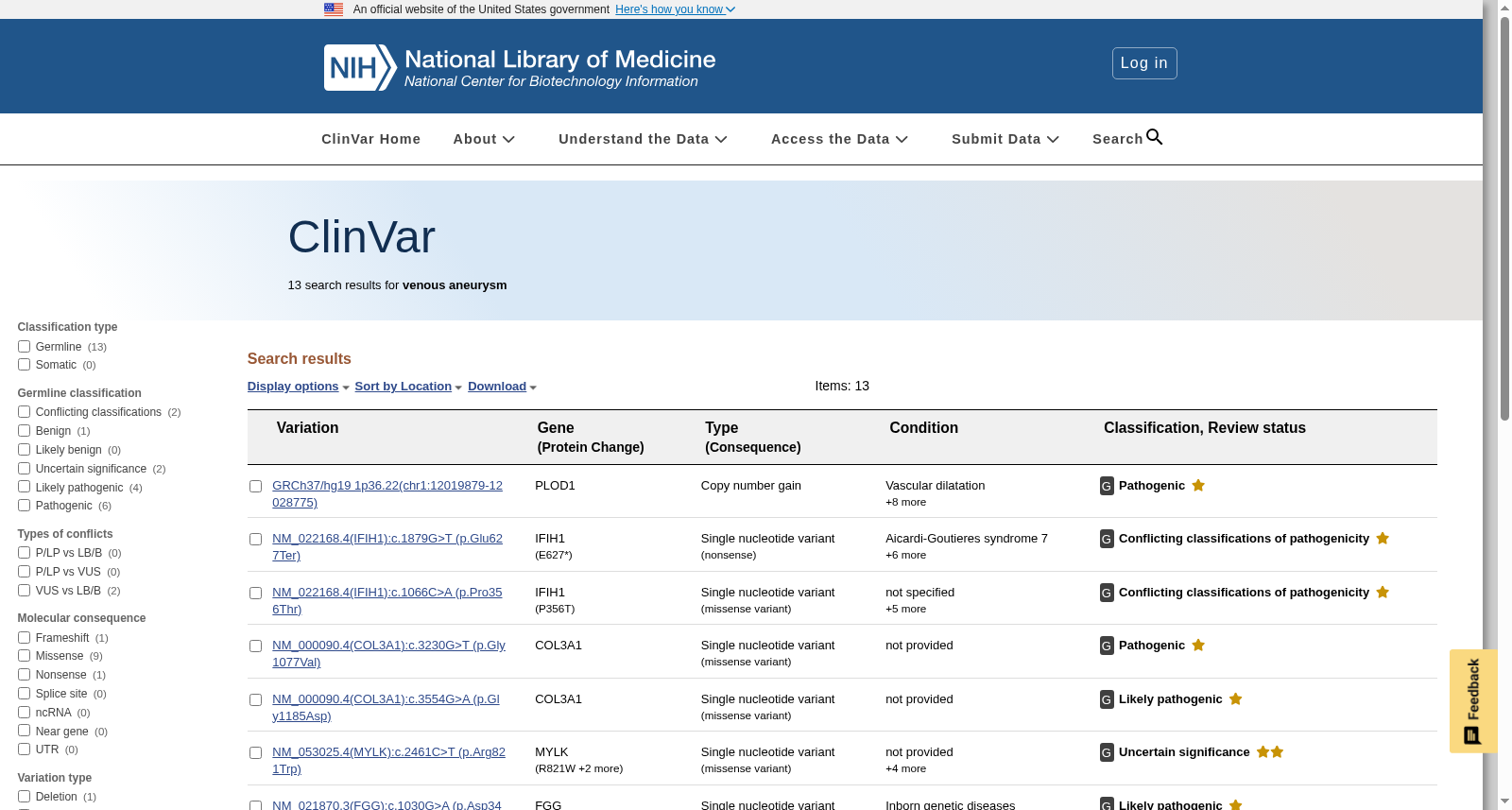The width and height of the screenshot is (1512, 810).
Task: Tick the Frameshift filter checkbox
Action: coord(24,638)
